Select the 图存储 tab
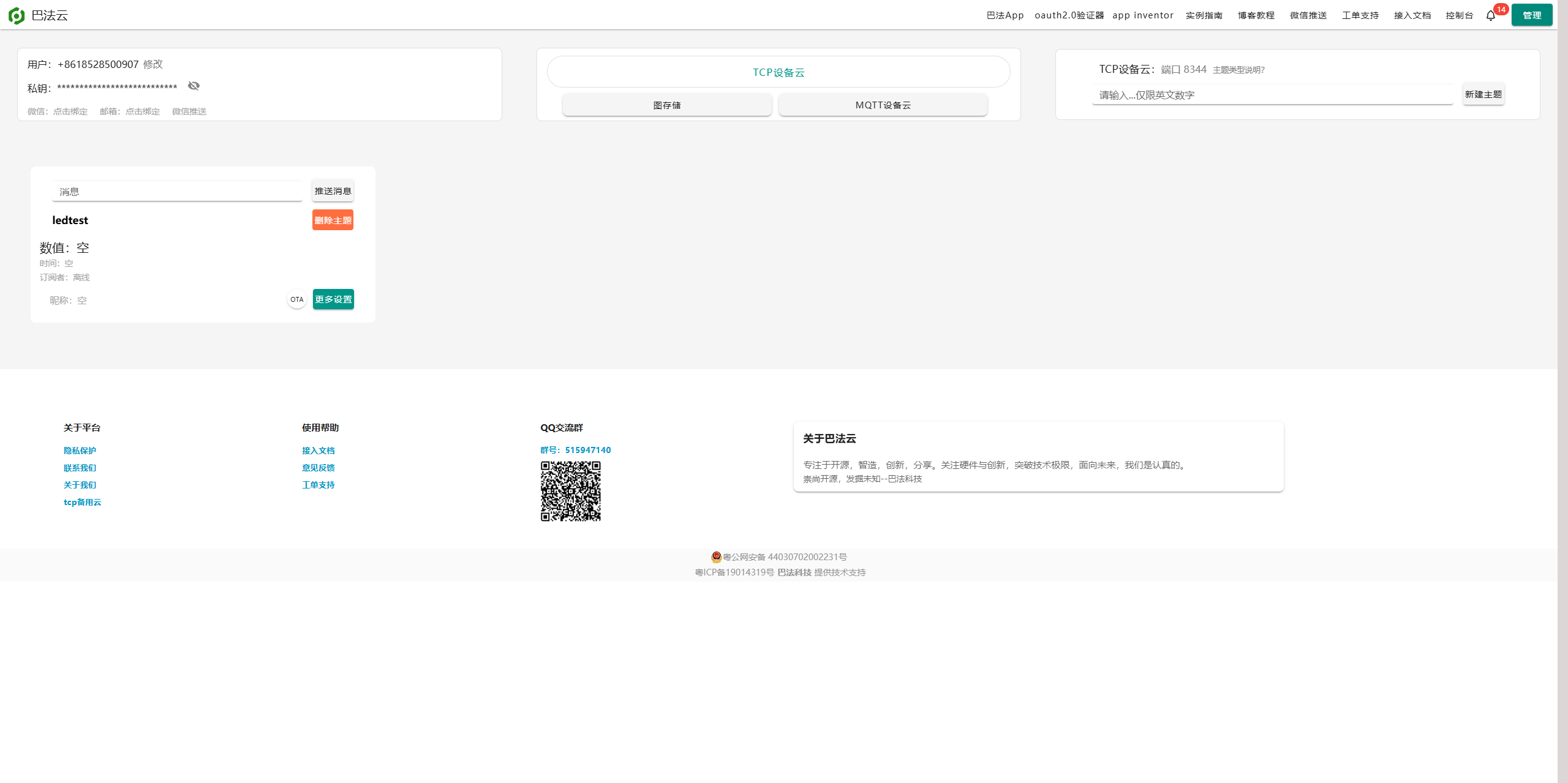 coord(667,105)
